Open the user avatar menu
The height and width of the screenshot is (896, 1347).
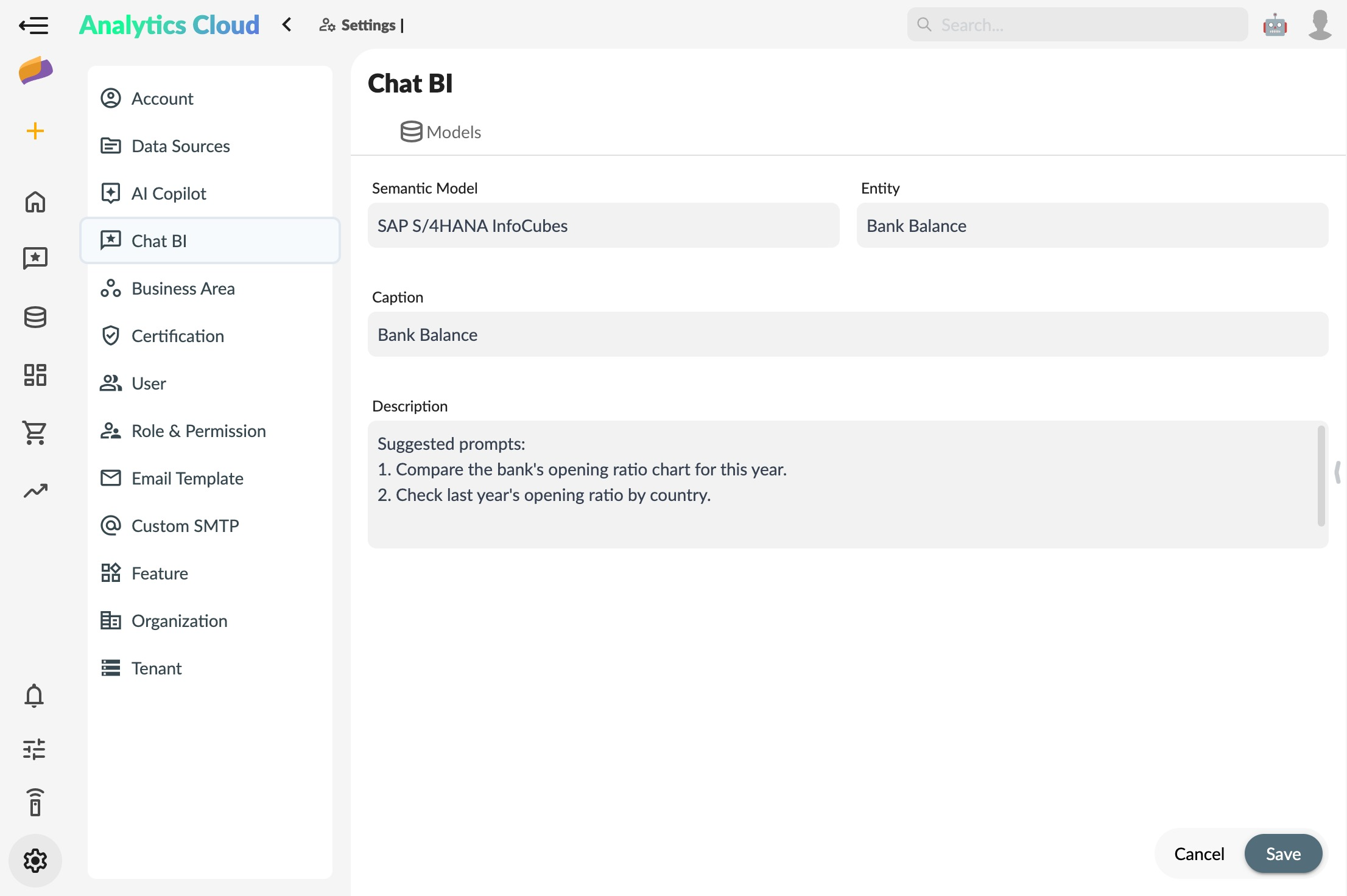1320,26
